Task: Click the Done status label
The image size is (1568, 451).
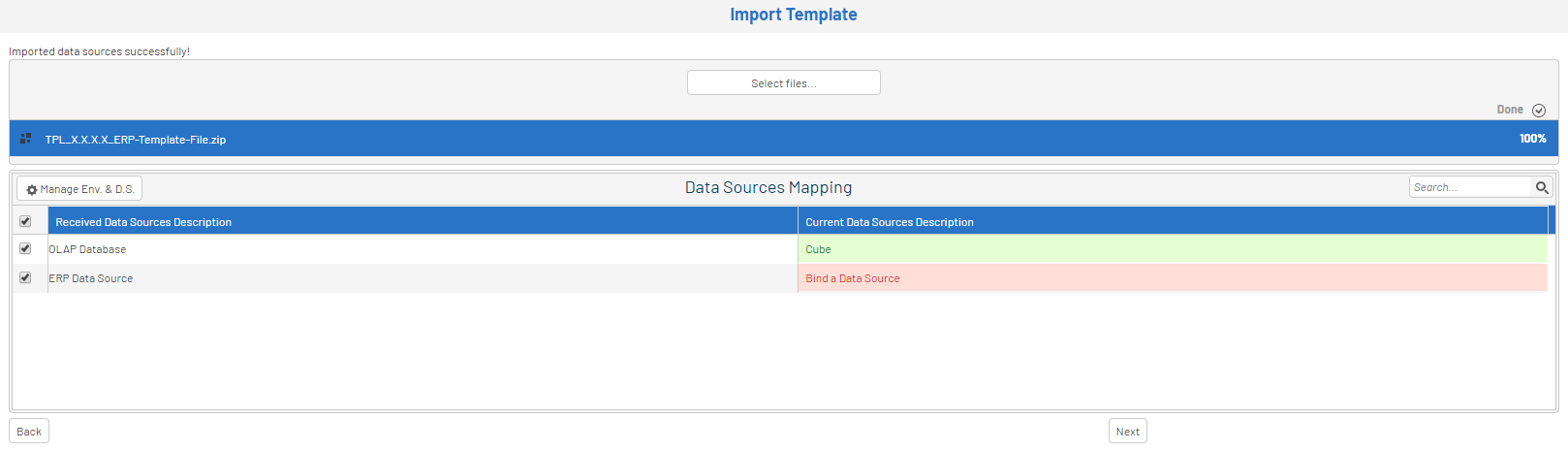Action: pyautogui.click(x=1509, y=110)
